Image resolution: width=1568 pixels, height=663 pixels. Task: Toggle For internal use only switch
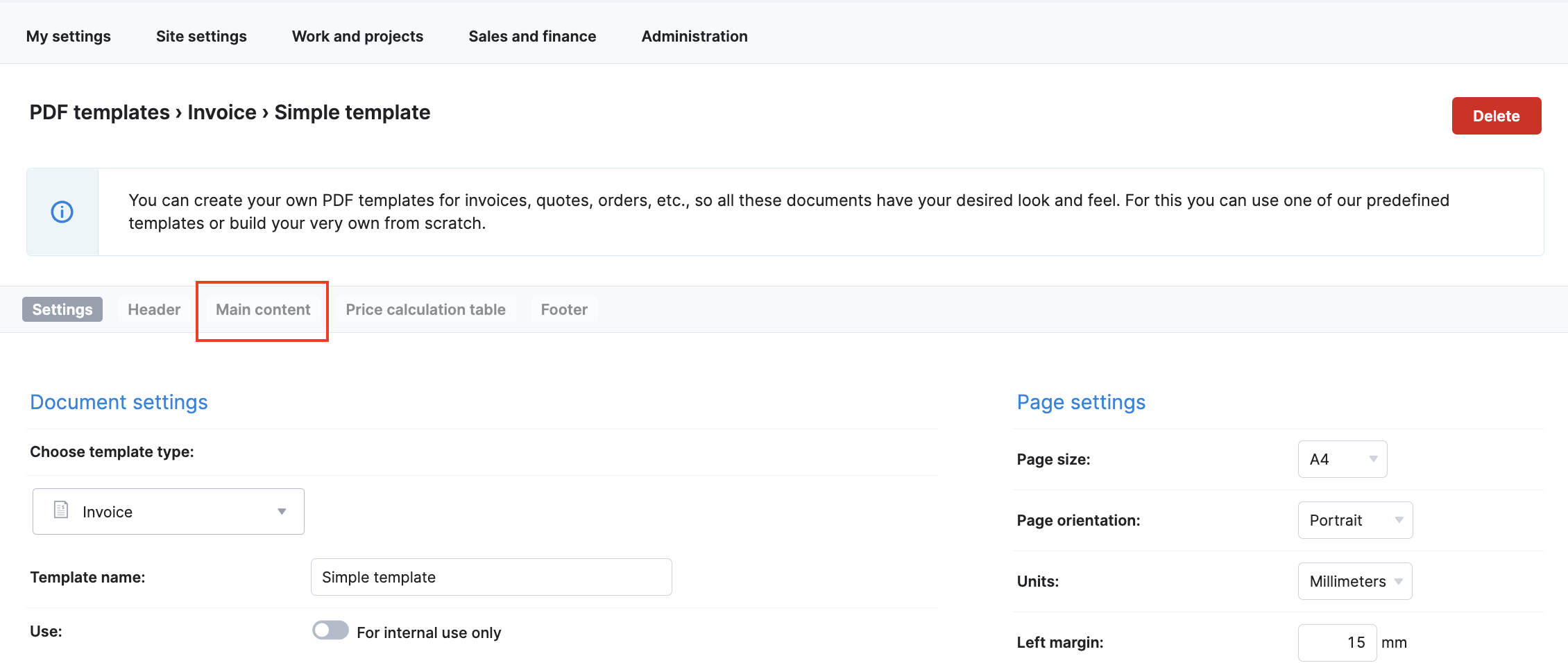330,630
